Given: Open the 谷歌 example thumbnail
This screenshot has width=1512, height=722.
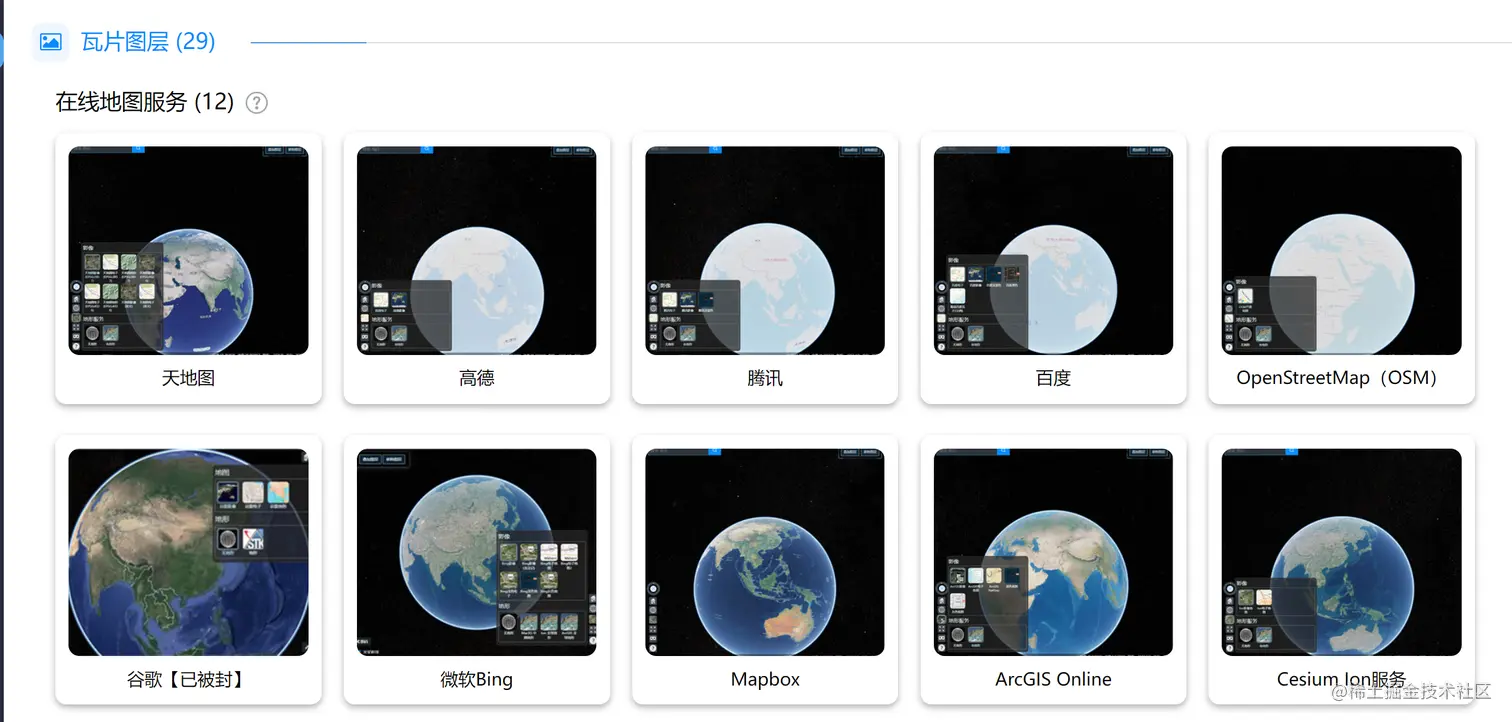Looking at the screenshot, I should coord(188,552).
